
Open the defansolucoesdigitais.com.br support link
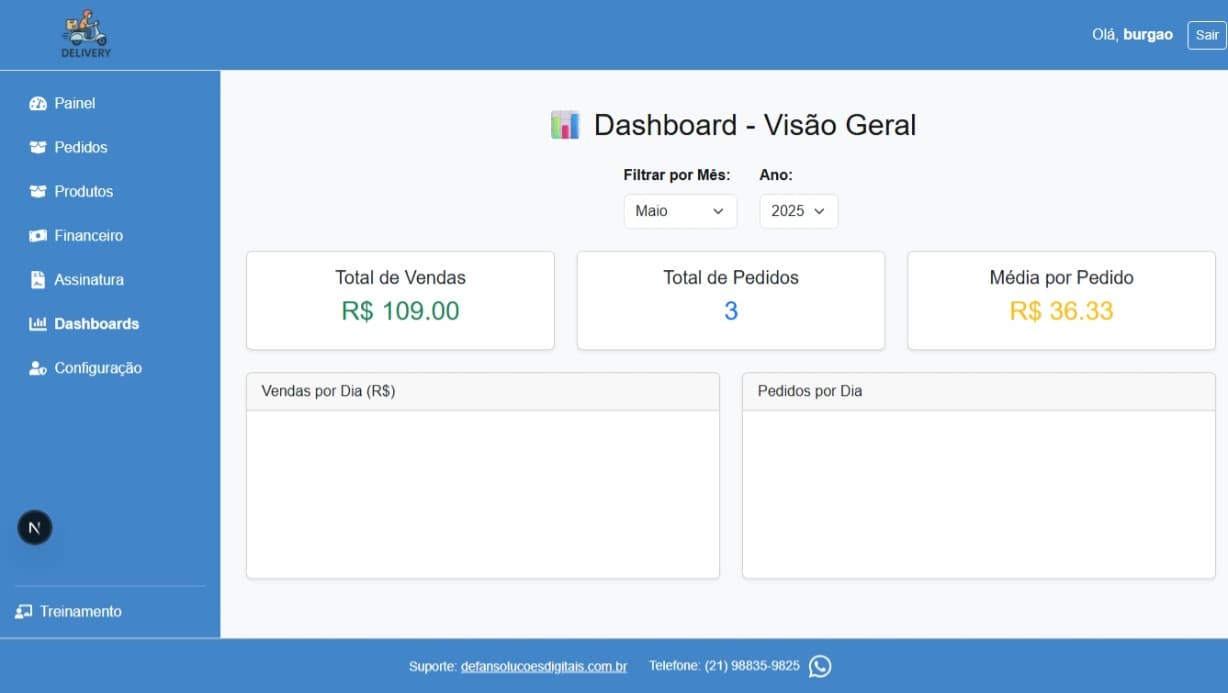(x=543, y=665)
